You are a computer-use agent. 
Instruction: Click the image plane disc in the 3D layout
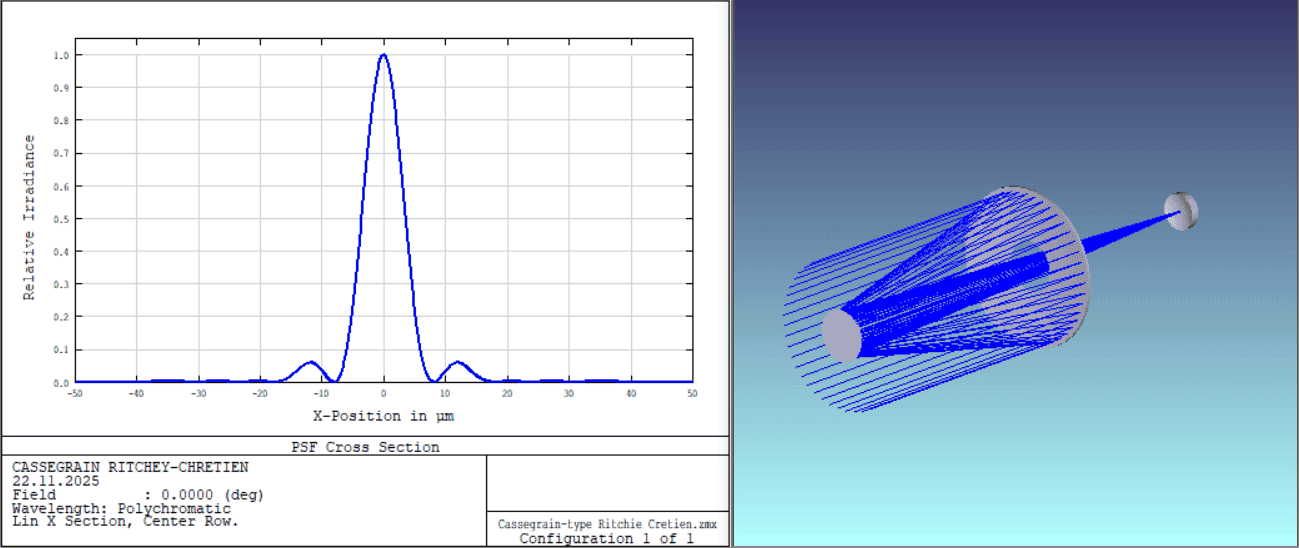point(1181,211)
